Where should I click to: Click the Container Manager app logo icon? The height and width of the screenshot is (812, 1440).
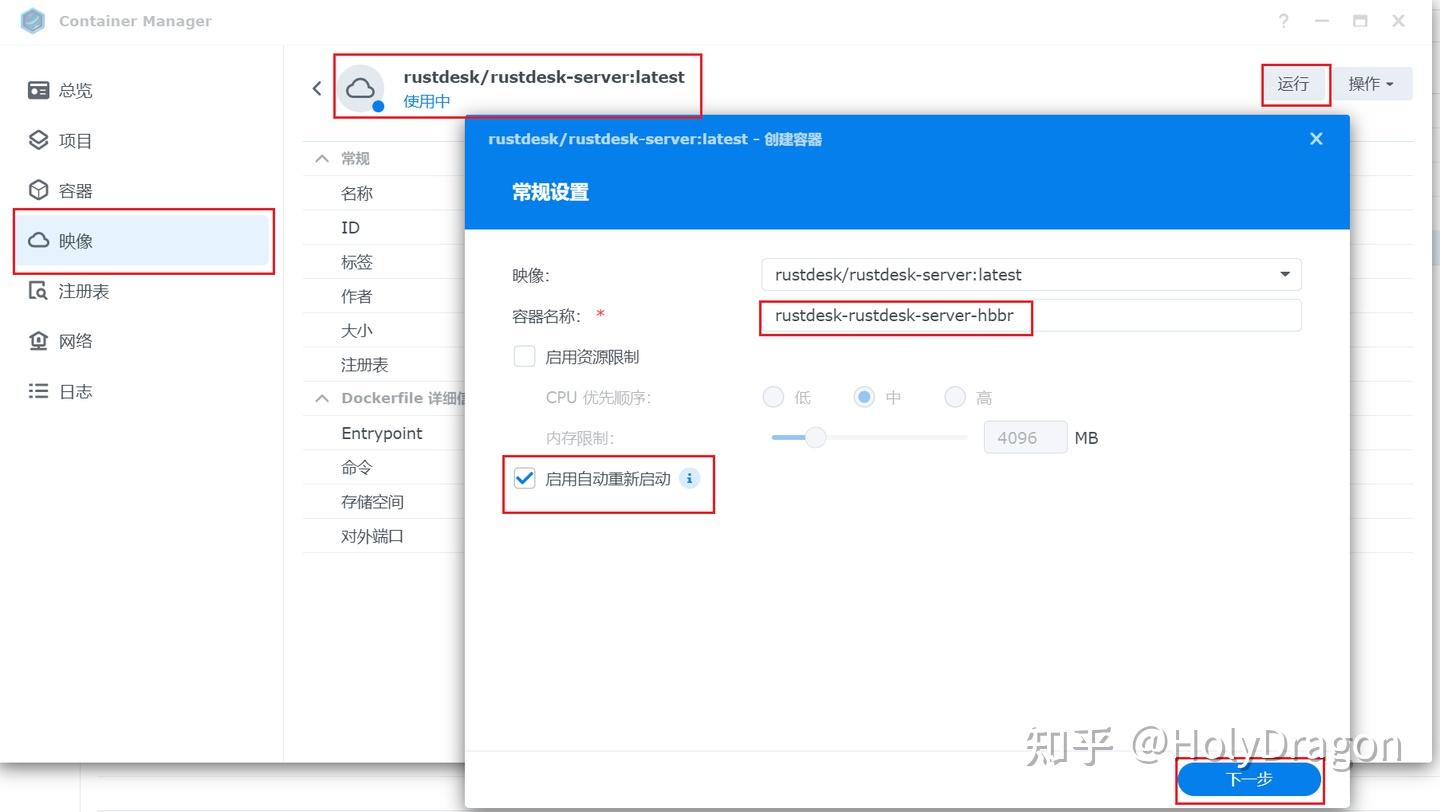tap(33, 21)
